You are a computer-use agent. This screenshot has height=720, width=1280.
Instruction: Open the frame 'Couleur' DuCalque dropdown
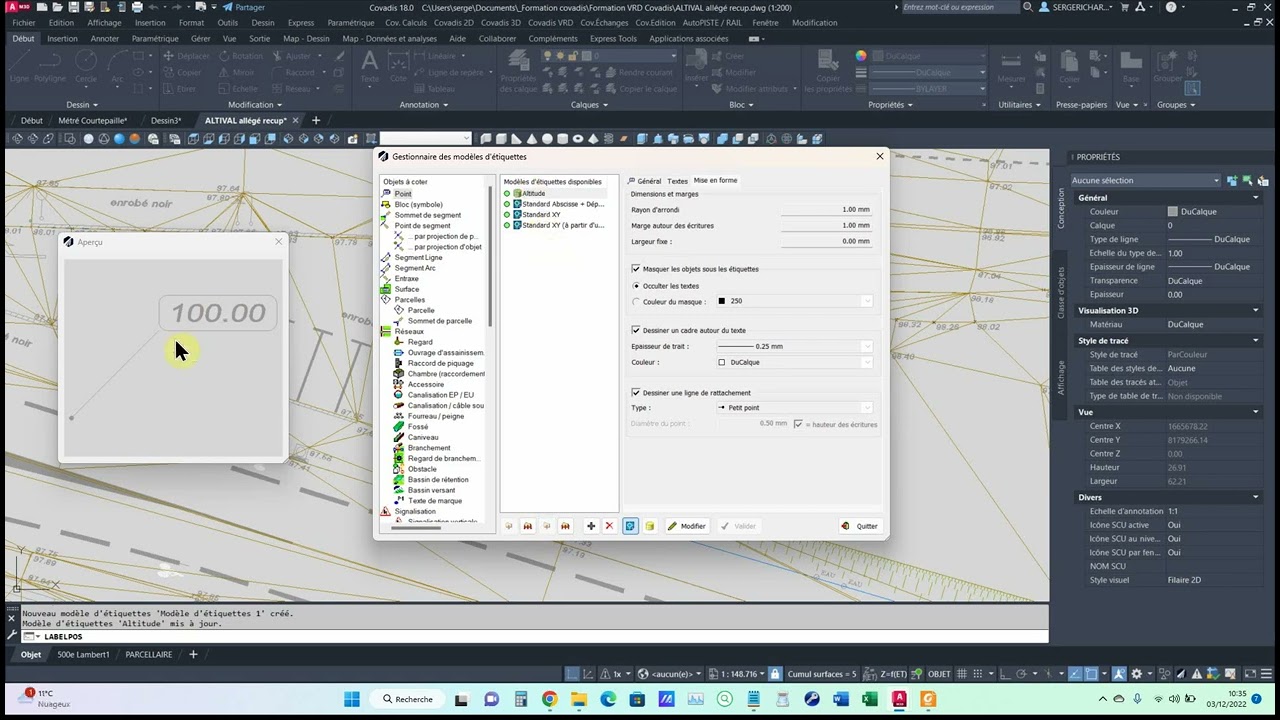coord(794,362)
